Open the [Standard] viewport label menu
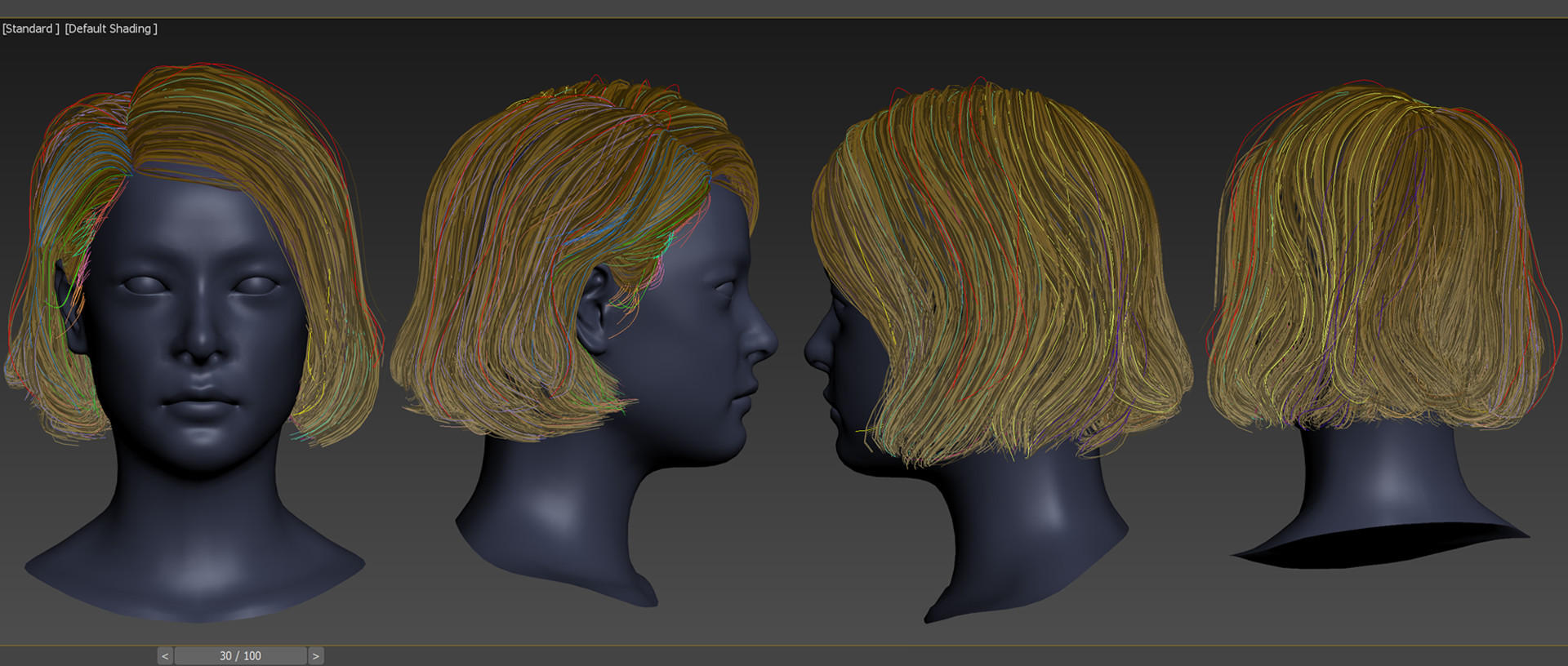 tap(30, 29)
